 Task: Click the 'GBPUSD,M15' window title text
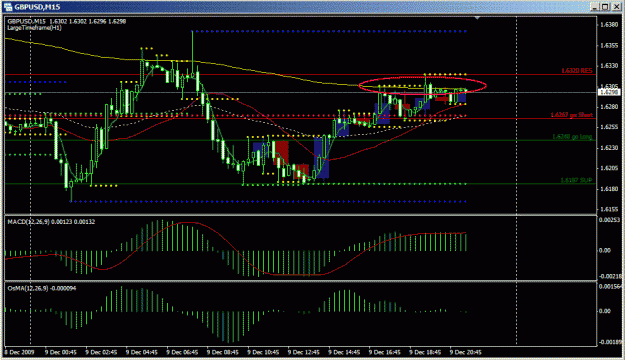37,7
